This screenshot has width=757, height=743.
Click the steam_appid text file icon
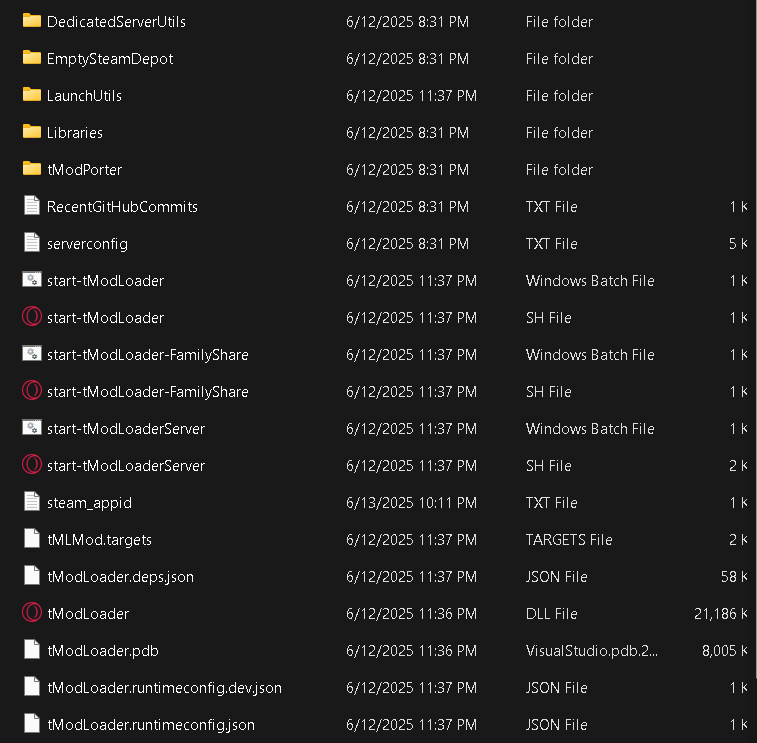click(x=32, y=502)
